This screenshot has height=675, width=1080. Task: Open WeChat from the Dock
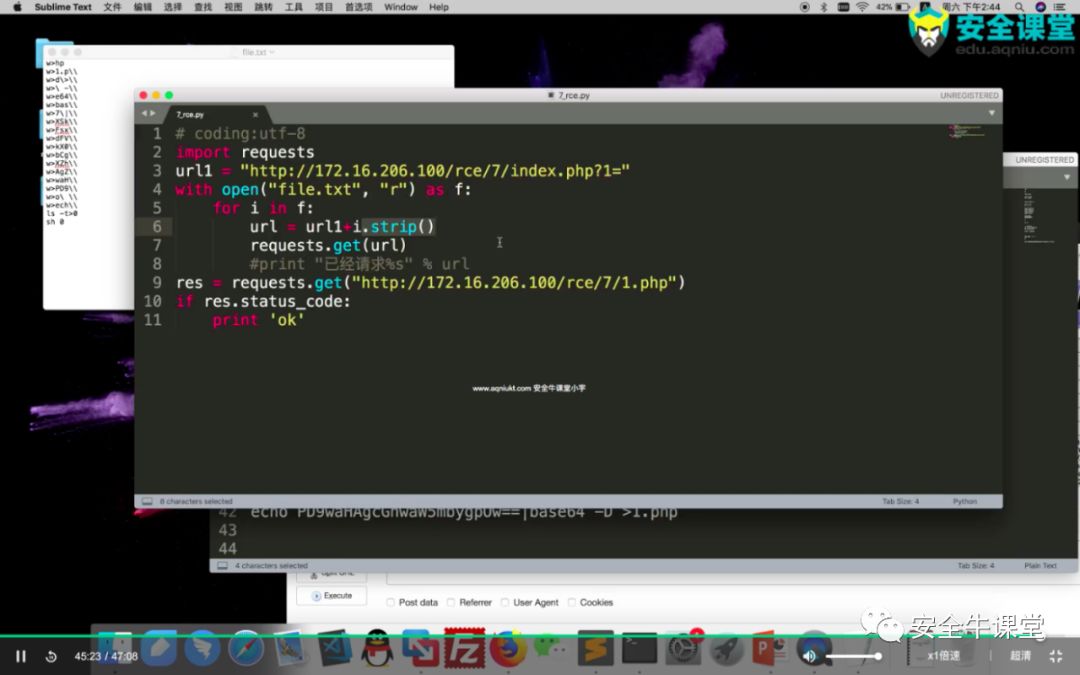(550, 648)
